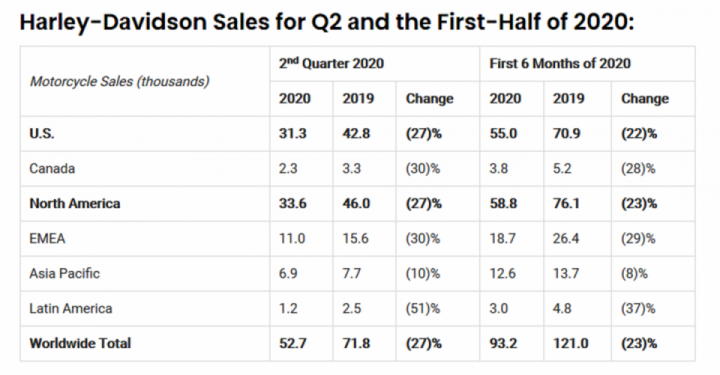Click the Harley-Davidson Sales heading
Image resolution: width=720 pixels, height=375 pixels.
326,22
